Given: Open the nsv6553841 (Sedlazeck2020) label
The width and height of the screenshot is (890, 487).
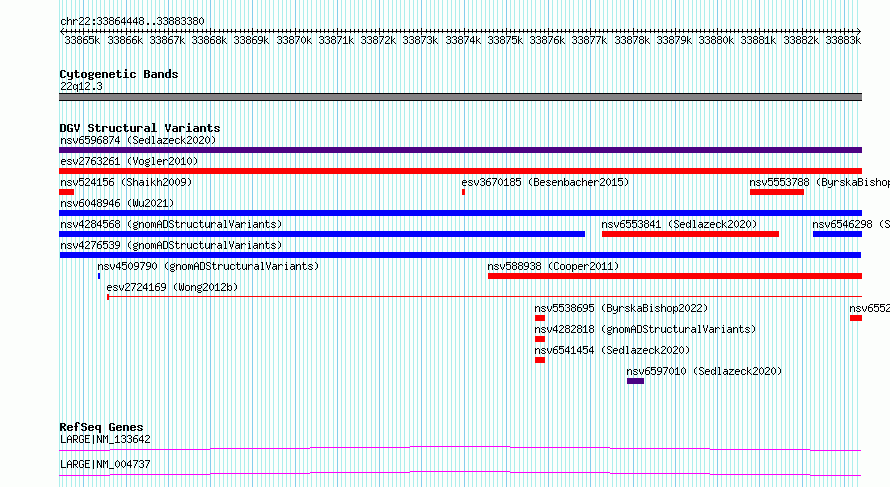Looking at the screenshot, I should [679, 224].
